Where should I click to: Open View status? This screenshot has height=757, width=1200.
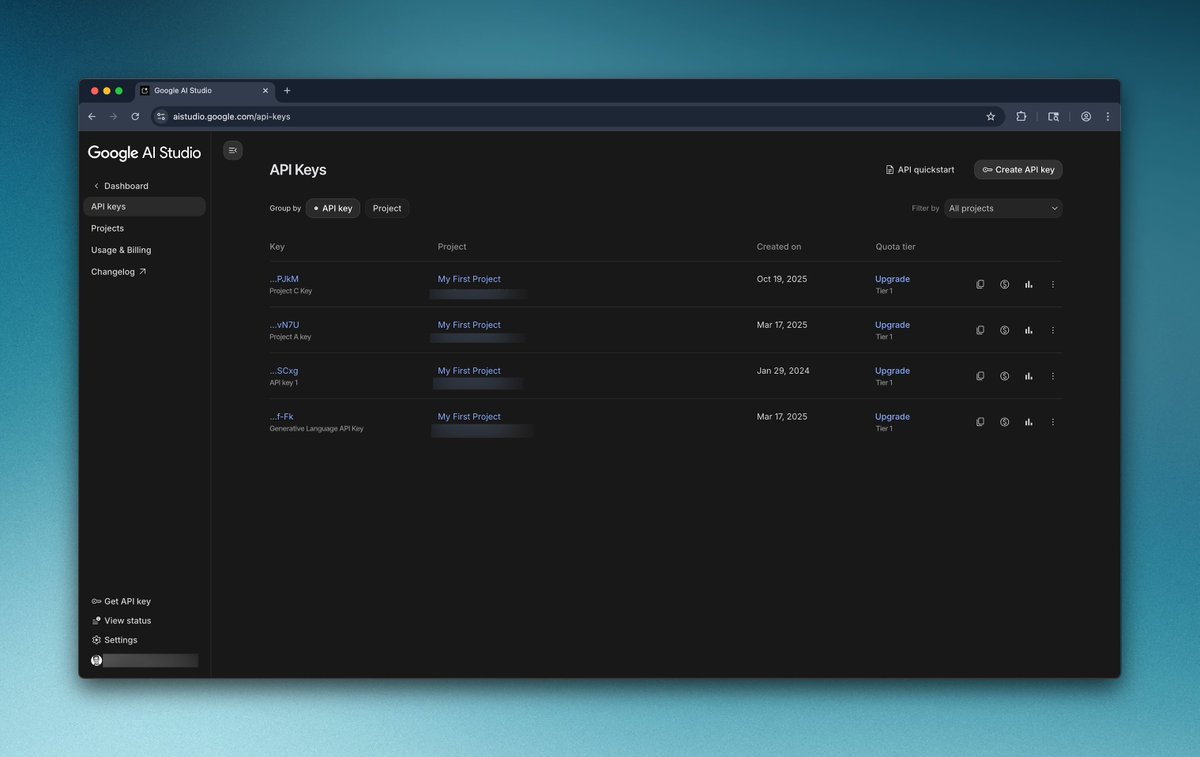pos(121,620)
